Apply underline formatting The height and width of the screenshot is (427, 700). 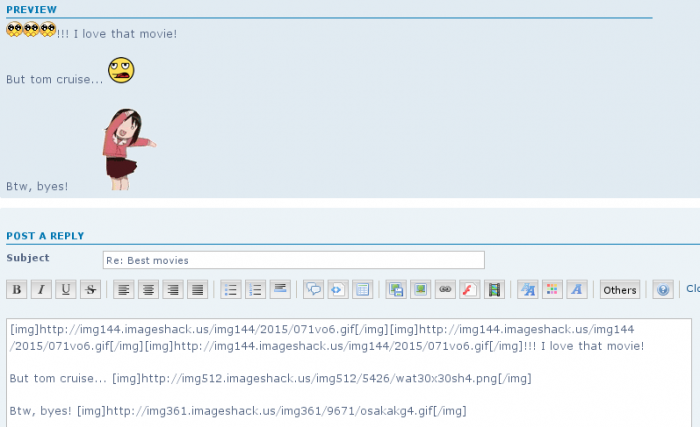tap(66, 289)
